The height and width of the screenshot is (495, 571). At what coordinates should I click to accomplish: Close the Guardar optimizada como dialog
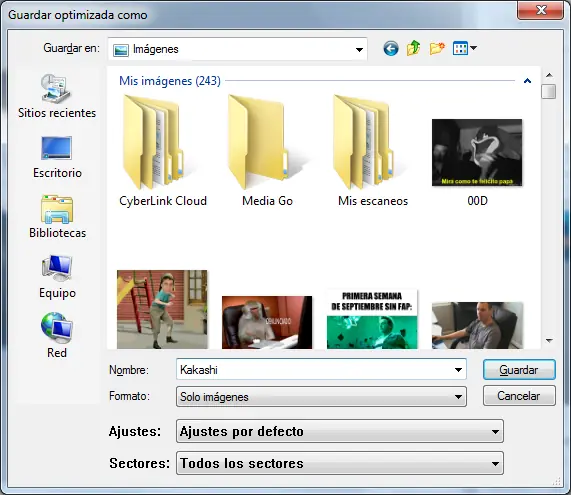[x=541, y=10]
